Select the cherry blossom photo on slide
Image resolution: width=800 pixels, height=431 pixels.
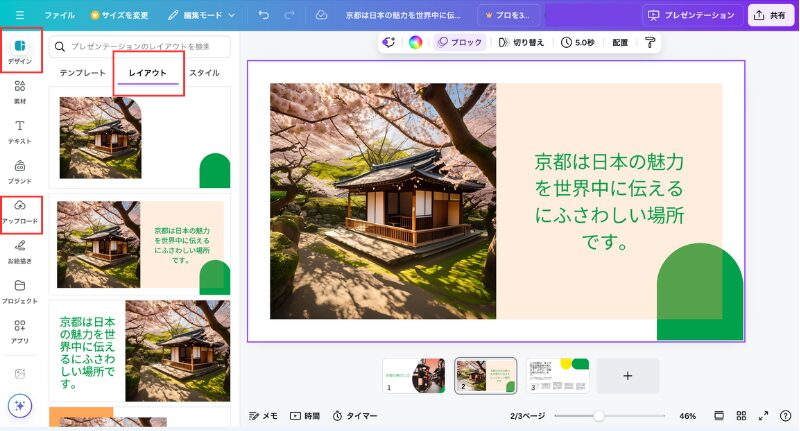[x=383, y=201]
